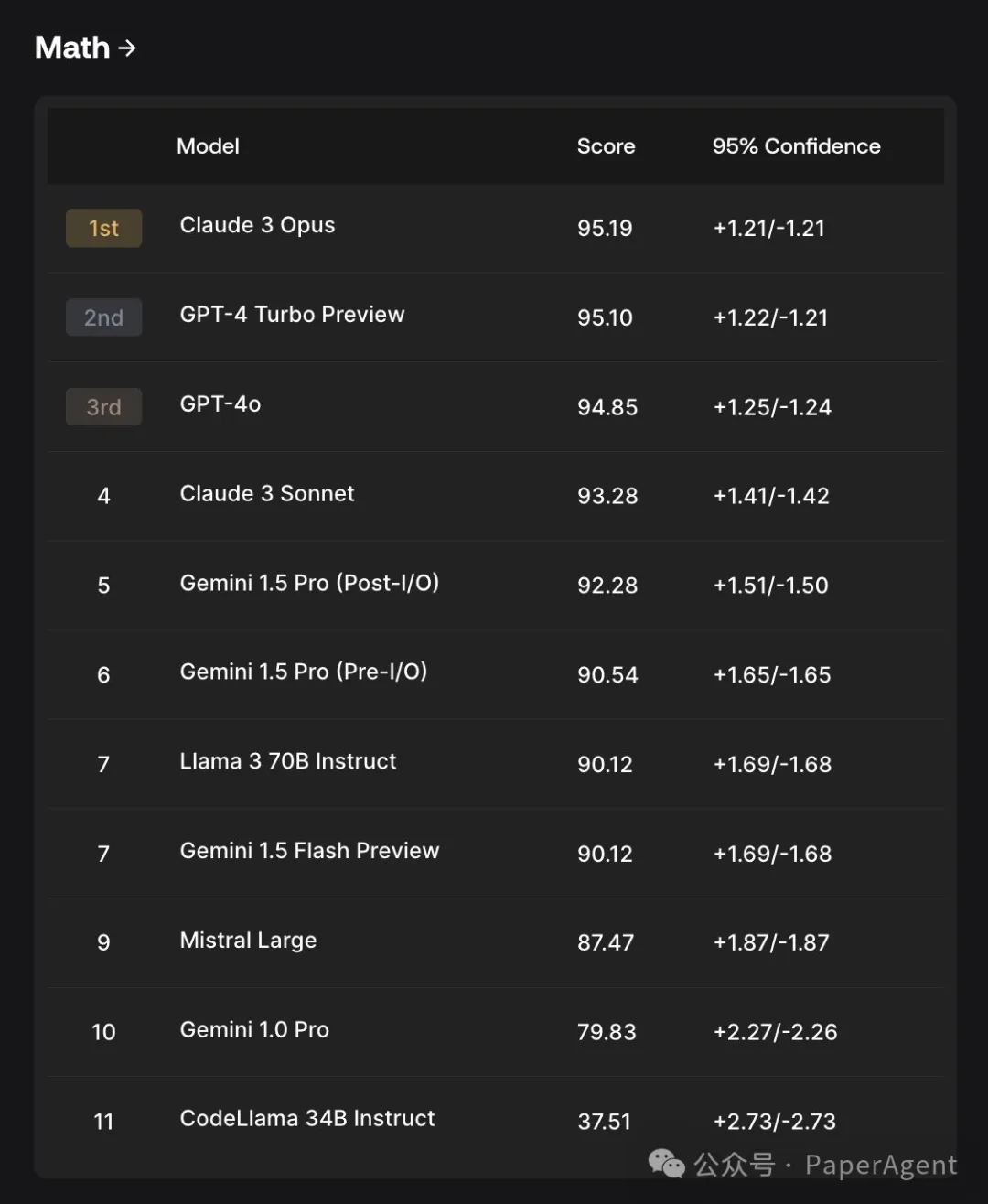The width and height of the screenshot is (988, 1204).
Task: Select the 1st place gold badge
Action: pyautogui.click(x=103, y=228)
